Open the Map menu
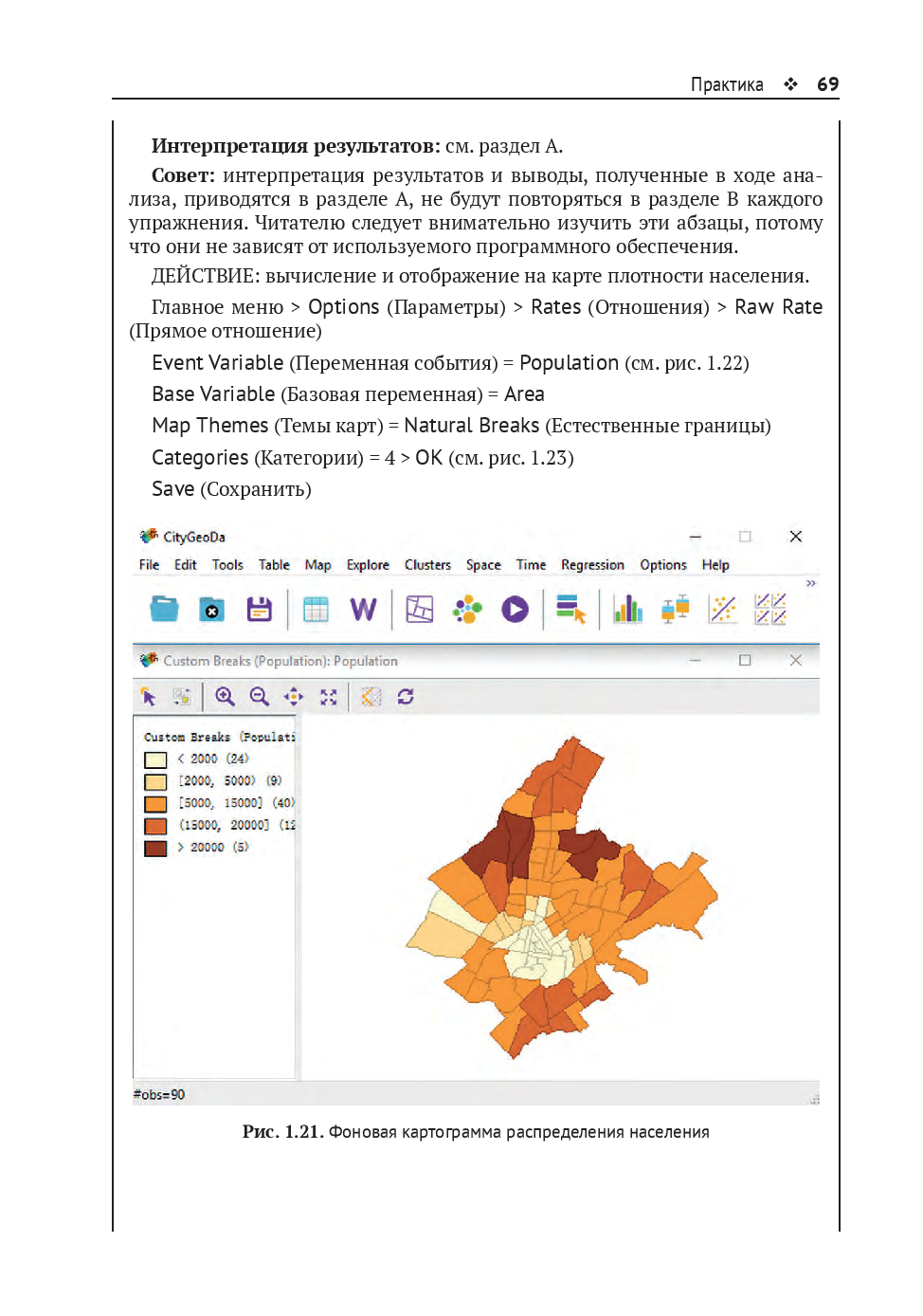The height and width of the screenshot is (1316, 923). point(317,565)
